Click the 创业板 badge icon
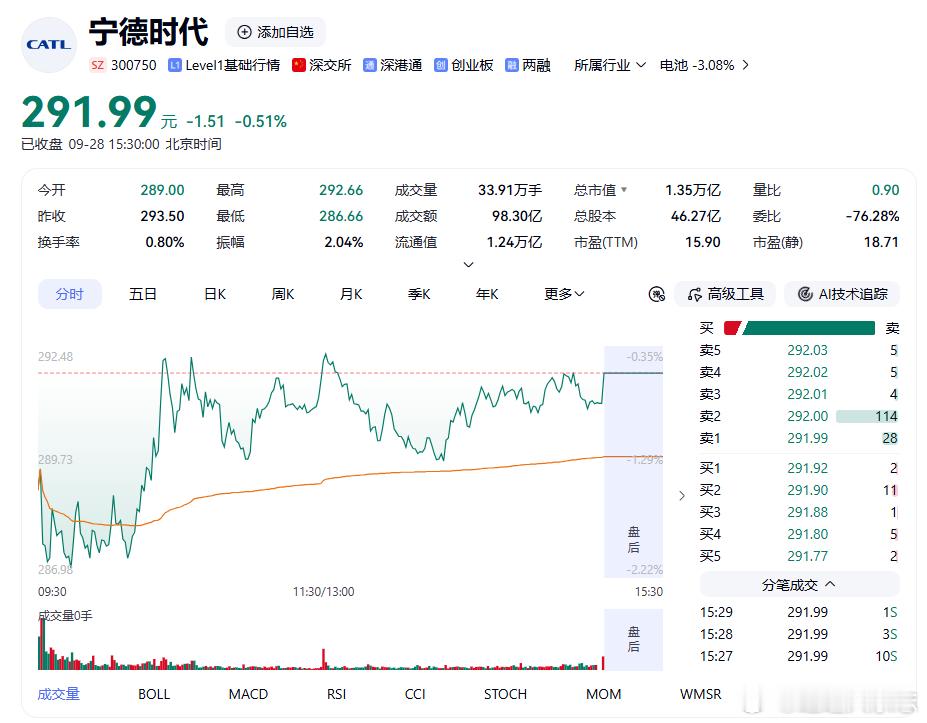This screenshot has width=927, height=723. (x=440, y=65)
